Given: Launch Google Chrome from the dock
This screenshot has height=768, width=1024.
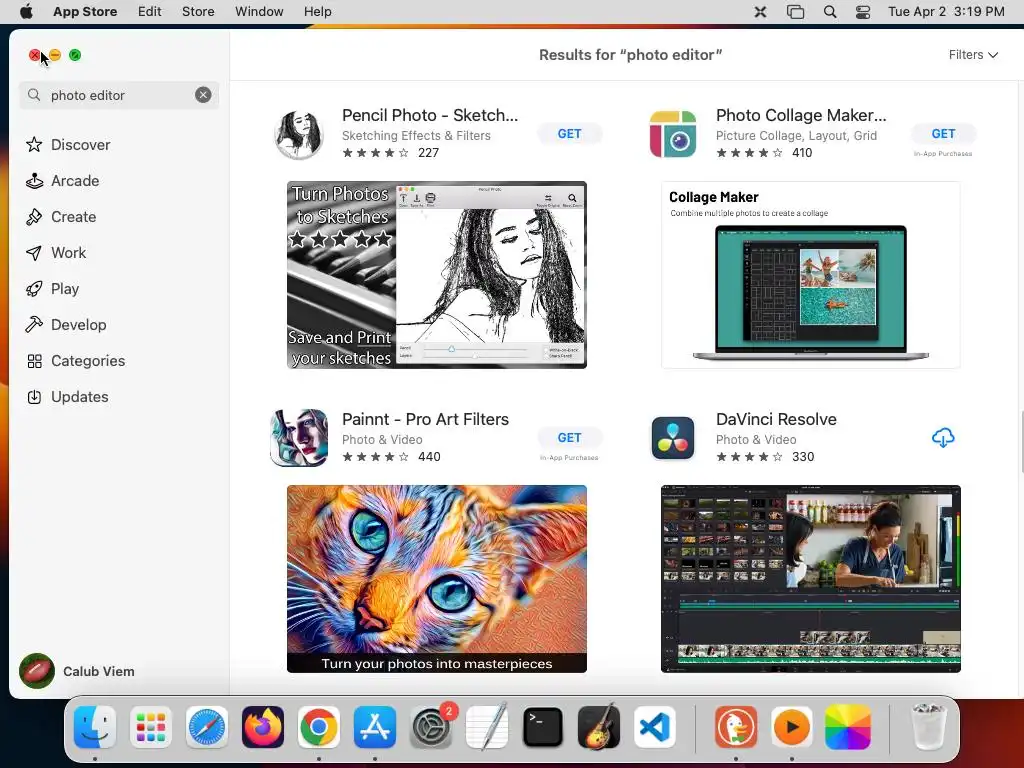Looking at the screenshot, I should tap(319, 727).
